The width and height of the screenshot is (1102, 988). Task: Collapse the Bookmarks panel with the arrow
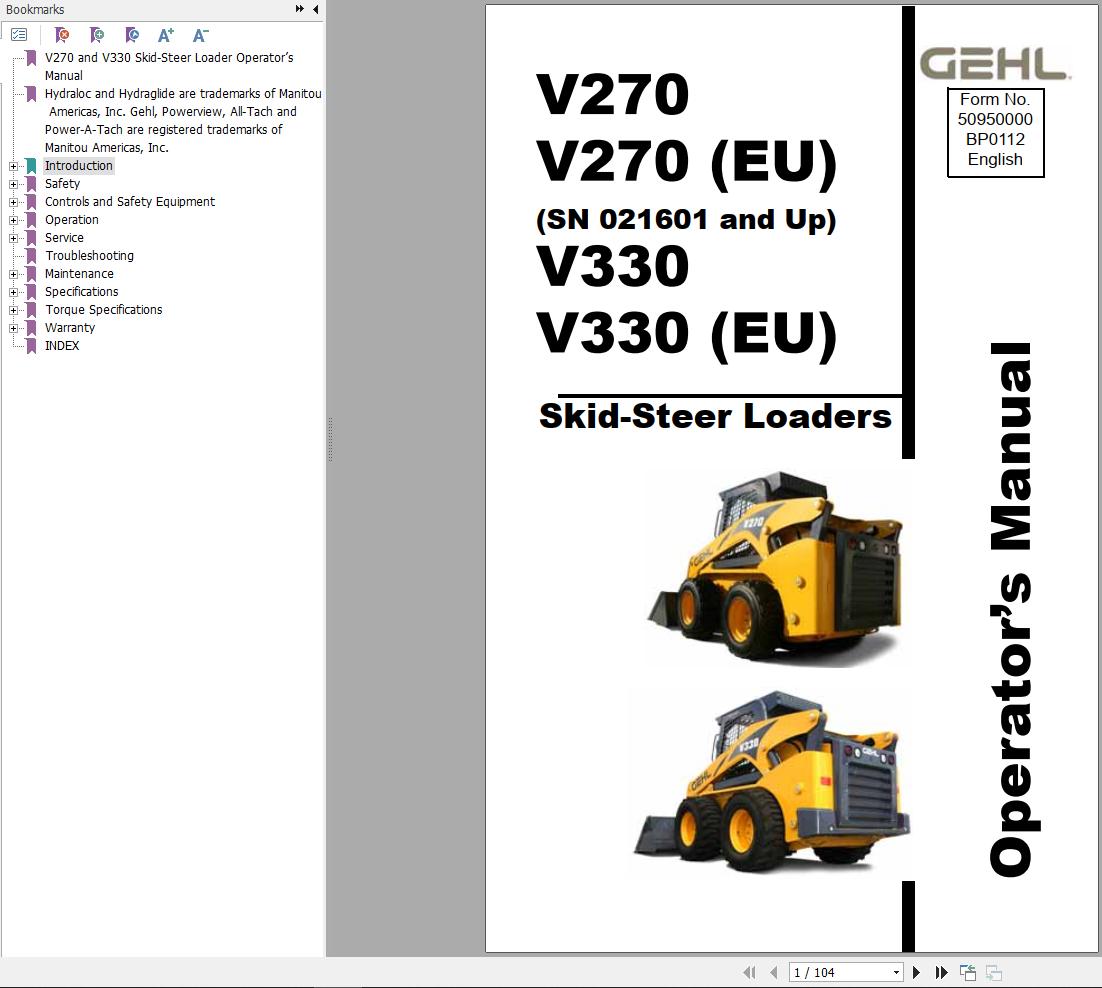pyautogui.click(x=315, y=9)
